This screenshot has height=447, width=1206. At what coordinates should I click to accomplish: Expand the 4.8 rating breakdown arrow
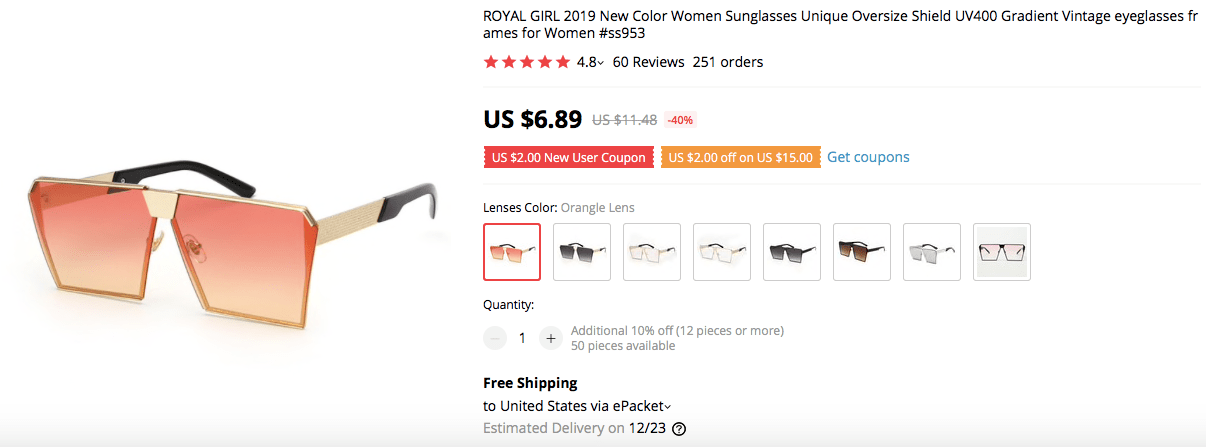(600, 63)
